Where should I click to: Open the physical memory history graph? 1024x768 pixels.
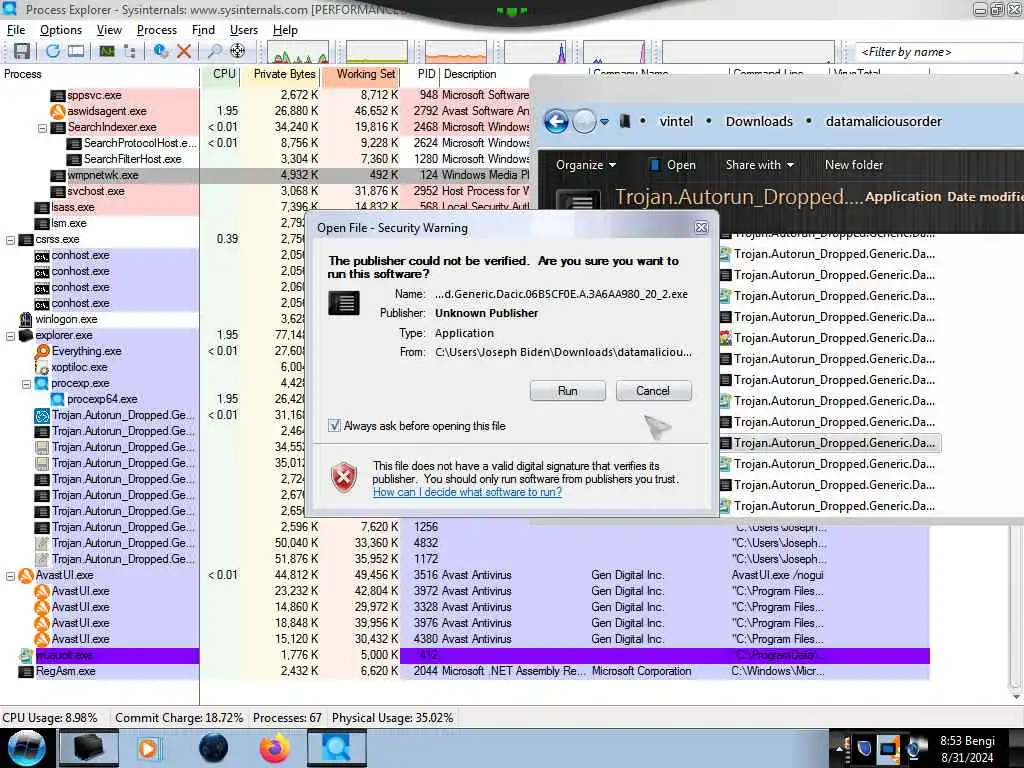pos(456,52)
